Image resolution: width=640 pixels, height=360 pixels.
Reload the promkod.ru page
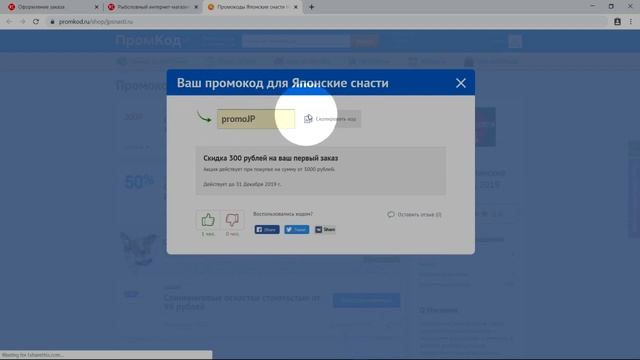point(36,22)
